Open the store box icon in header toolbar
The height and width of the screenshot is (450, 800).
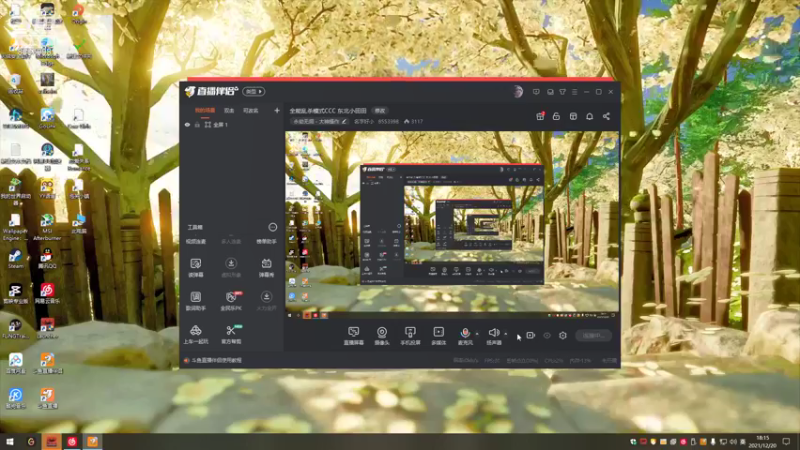pos(573,116)
